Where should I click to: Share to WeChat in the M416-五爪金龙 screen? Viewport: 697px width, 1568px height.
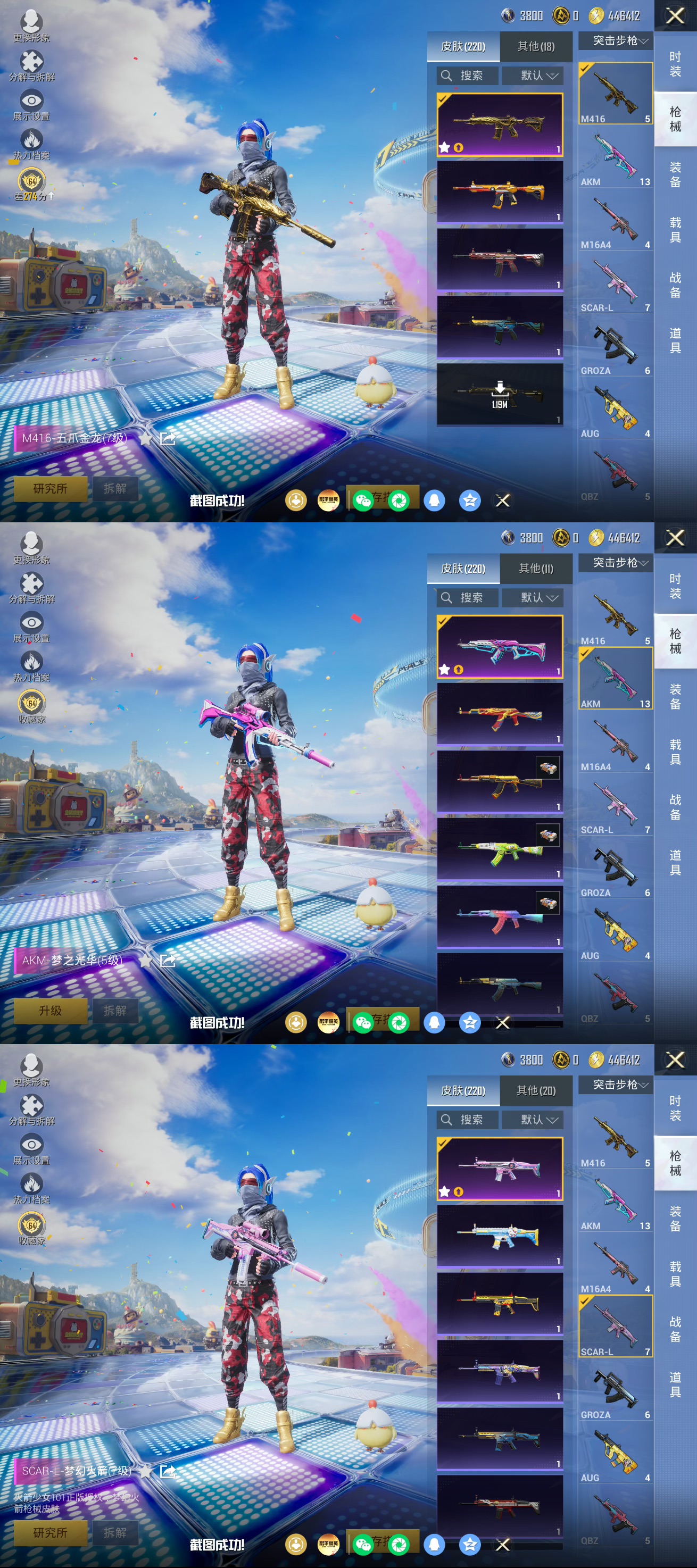[x=363, y=501]
